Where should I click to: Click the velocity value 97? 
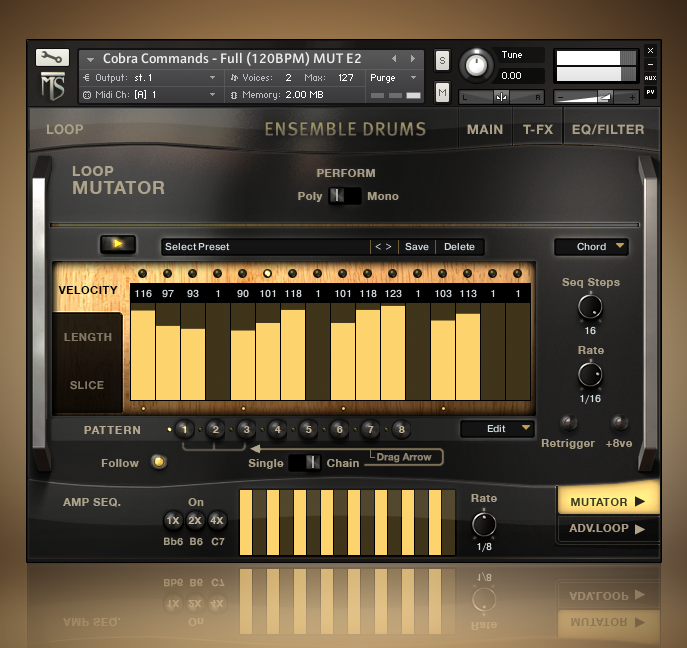click(x=168, y=294)
